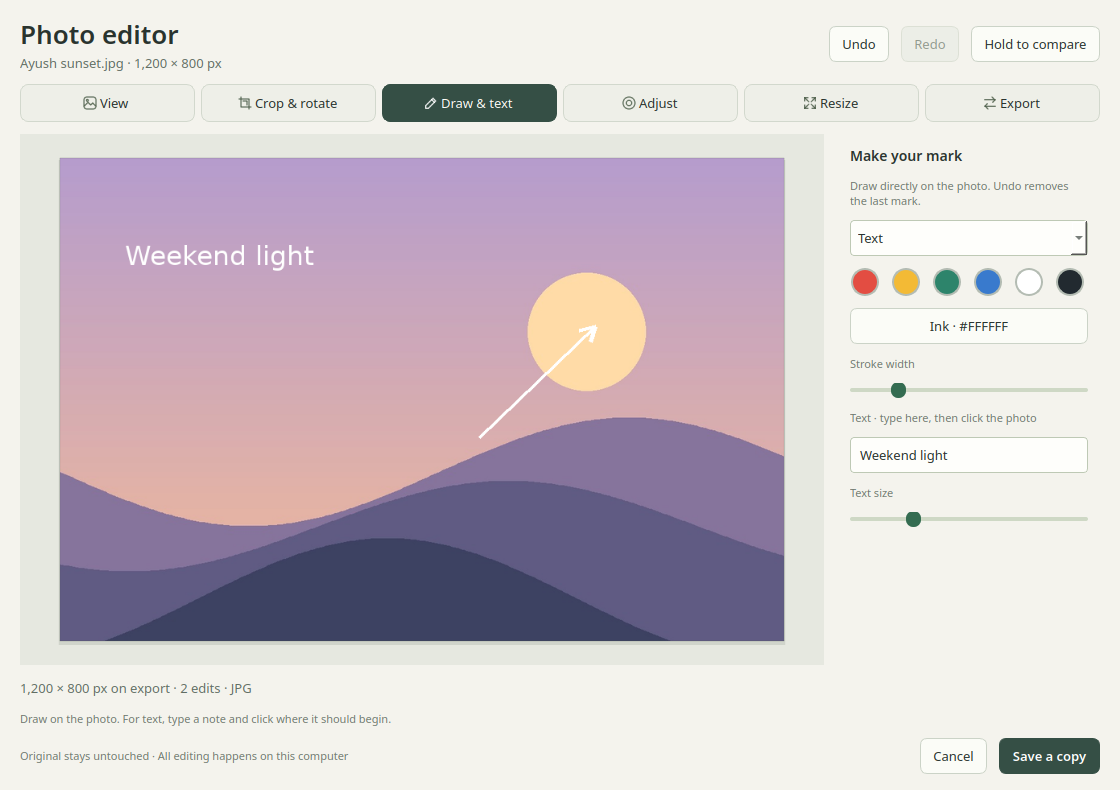
Task: Click the export size status text
Action: point(136,689)
